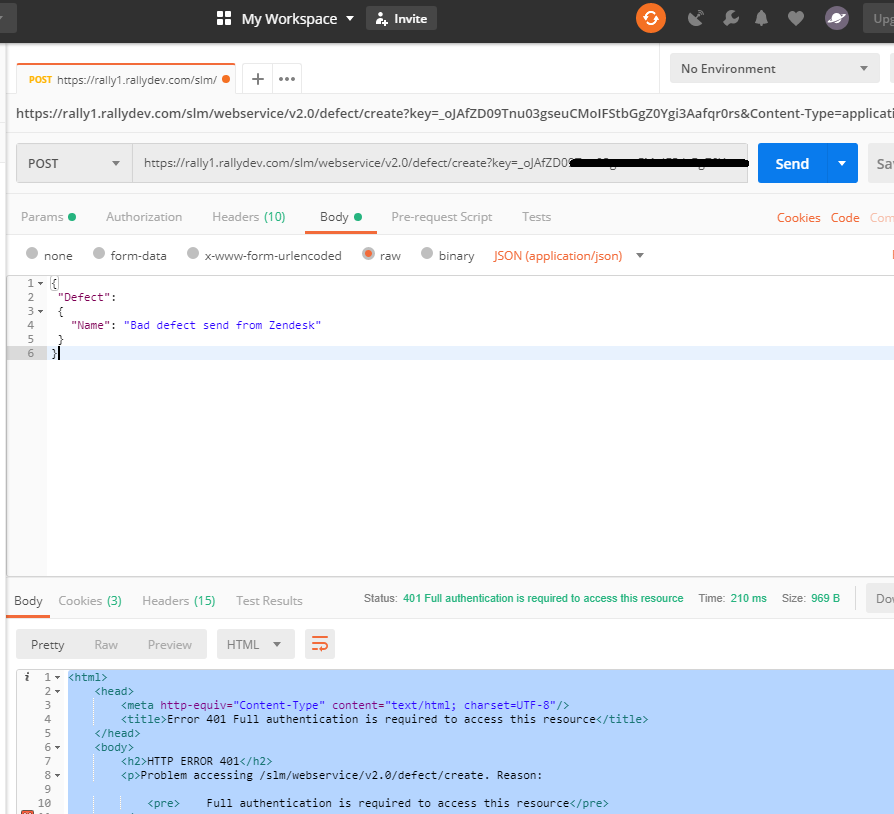Viewport: 894px width, 814px height.
Task: Toggle line wrapping in the response viewer
Action: [319, 644]
